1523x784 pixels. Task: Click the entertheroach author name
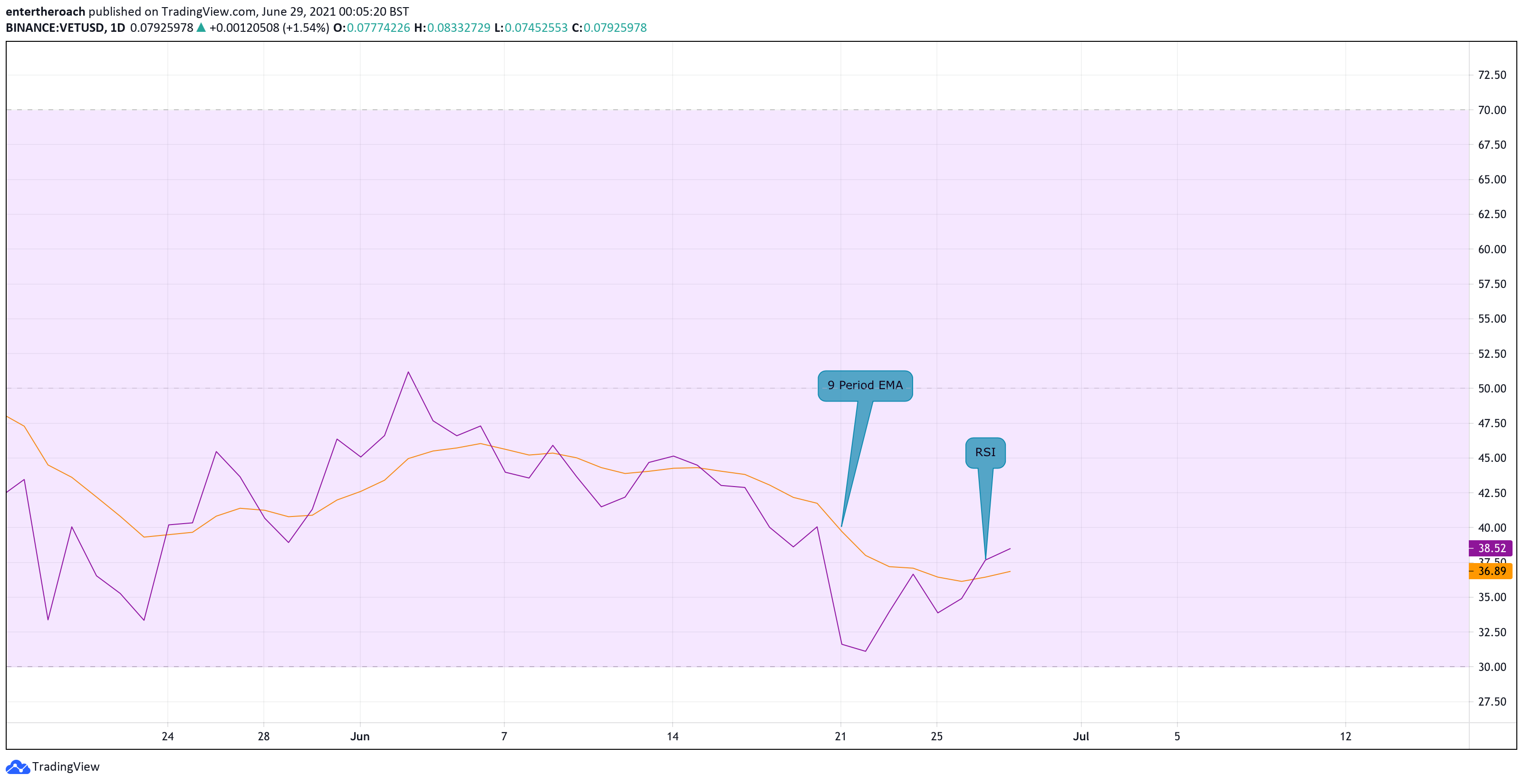pos(46,12)
